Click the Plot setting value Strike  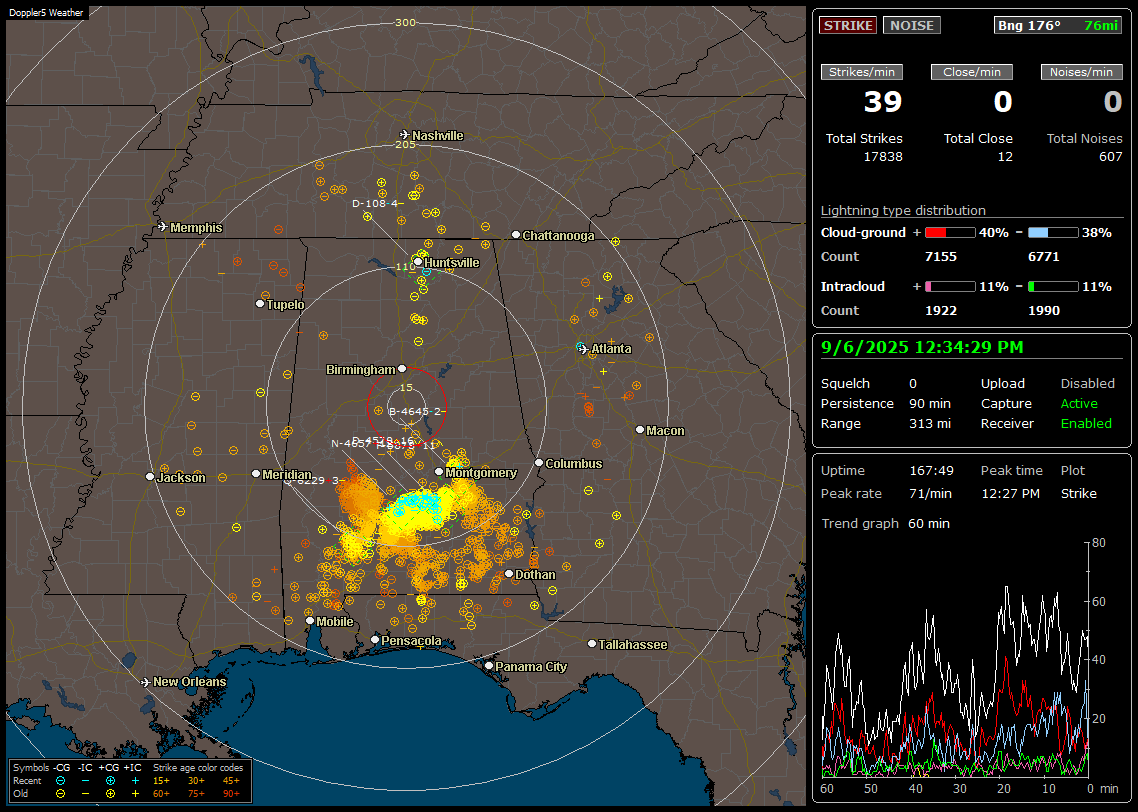pos(1078,493)
